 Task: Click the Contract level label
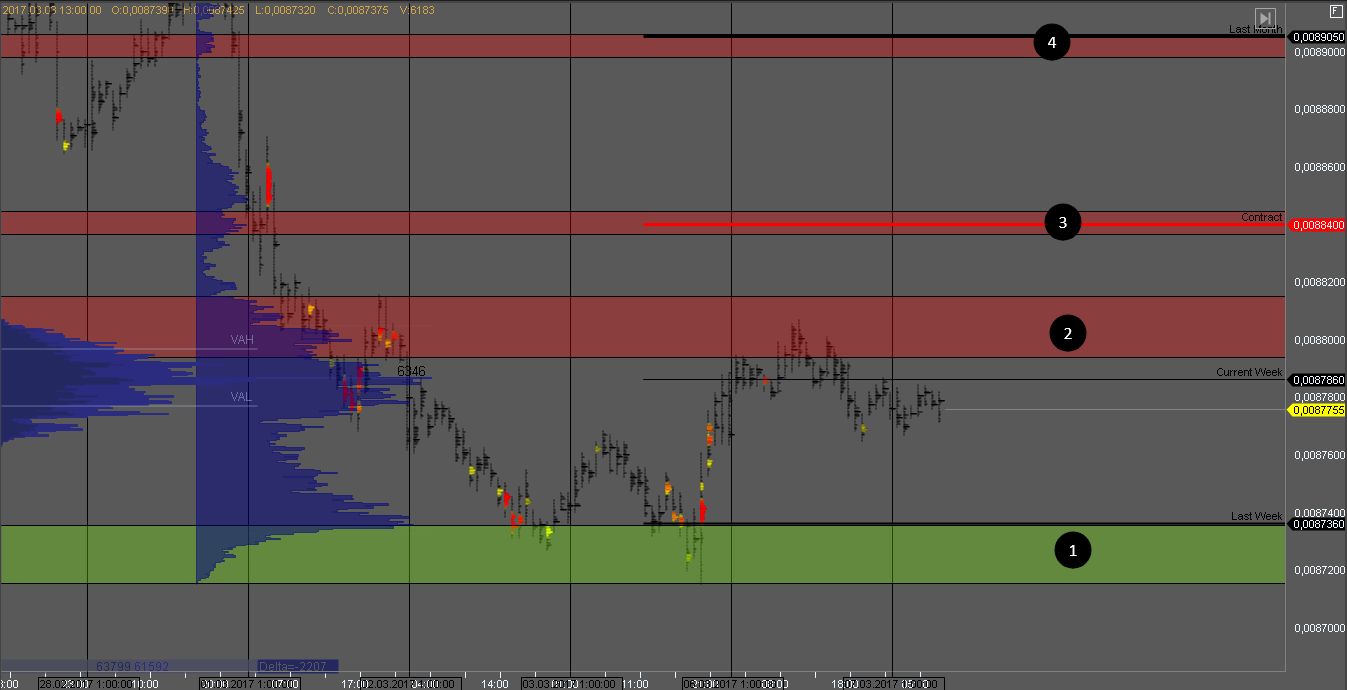click(1261, 217)
